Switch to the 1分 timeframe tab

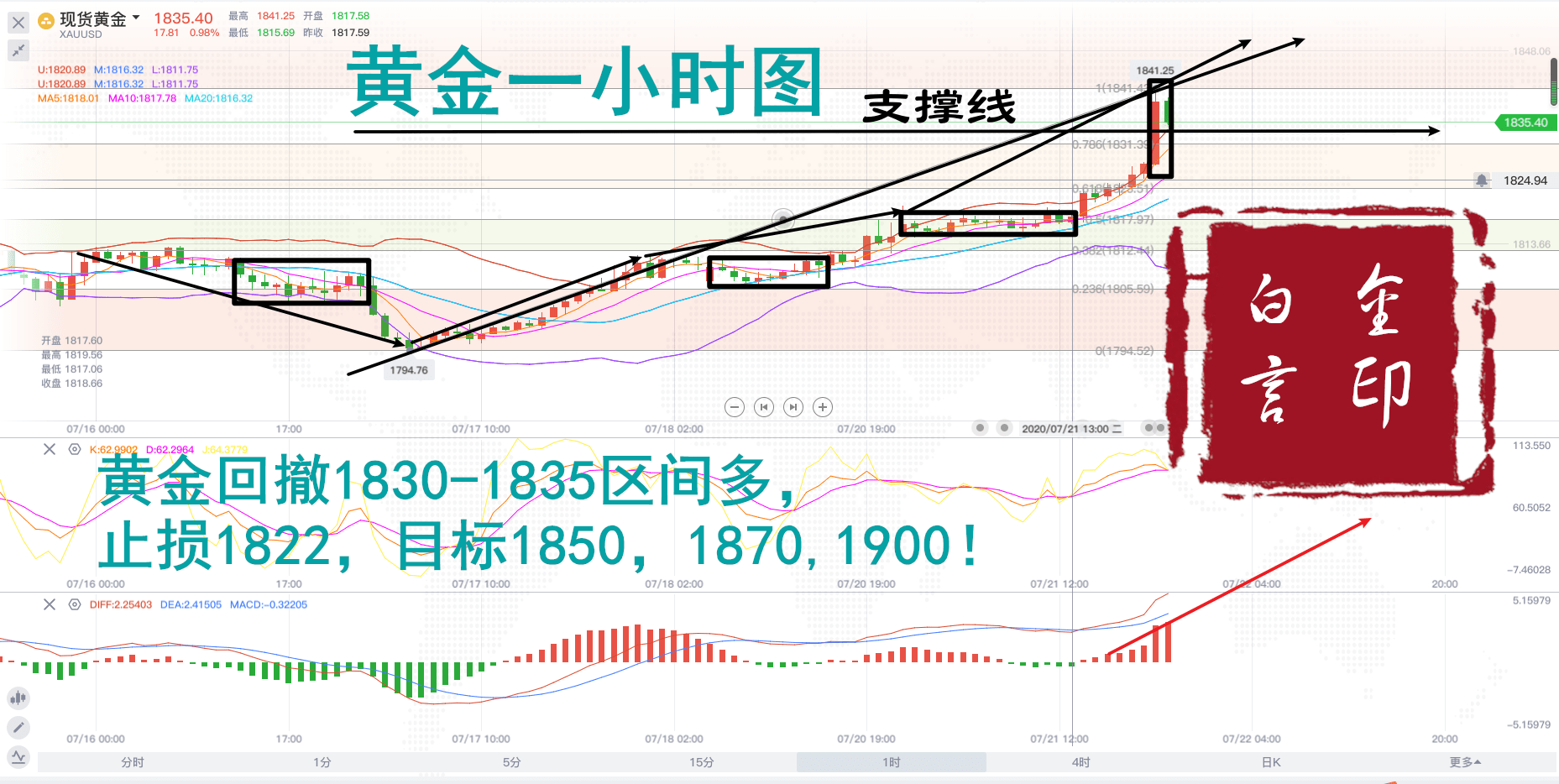pos(322,762)
